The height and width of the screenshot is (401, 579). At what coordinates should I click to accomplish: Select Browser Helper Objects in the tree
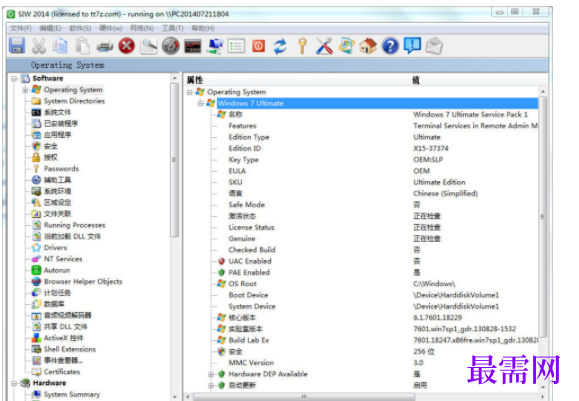click(x=83, y=281)
